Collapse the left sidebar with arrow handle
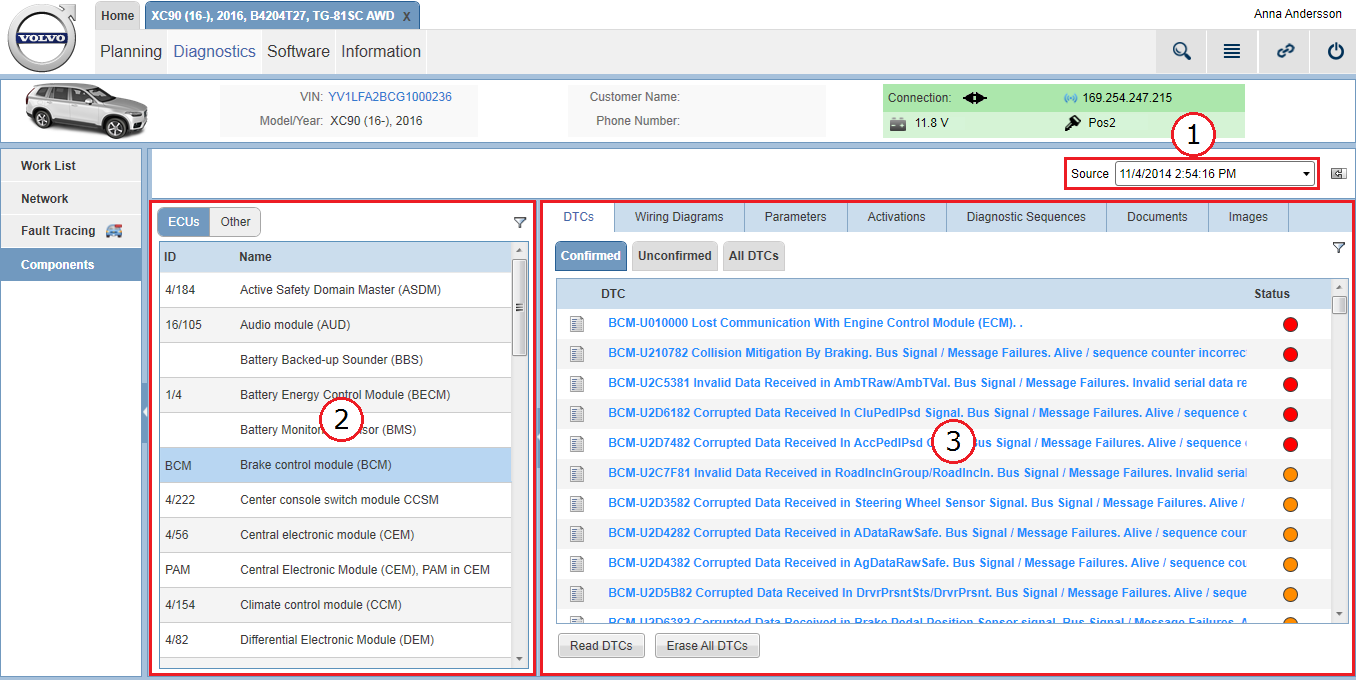Viewport: 1356px width, 680px height. coord(145,411)
